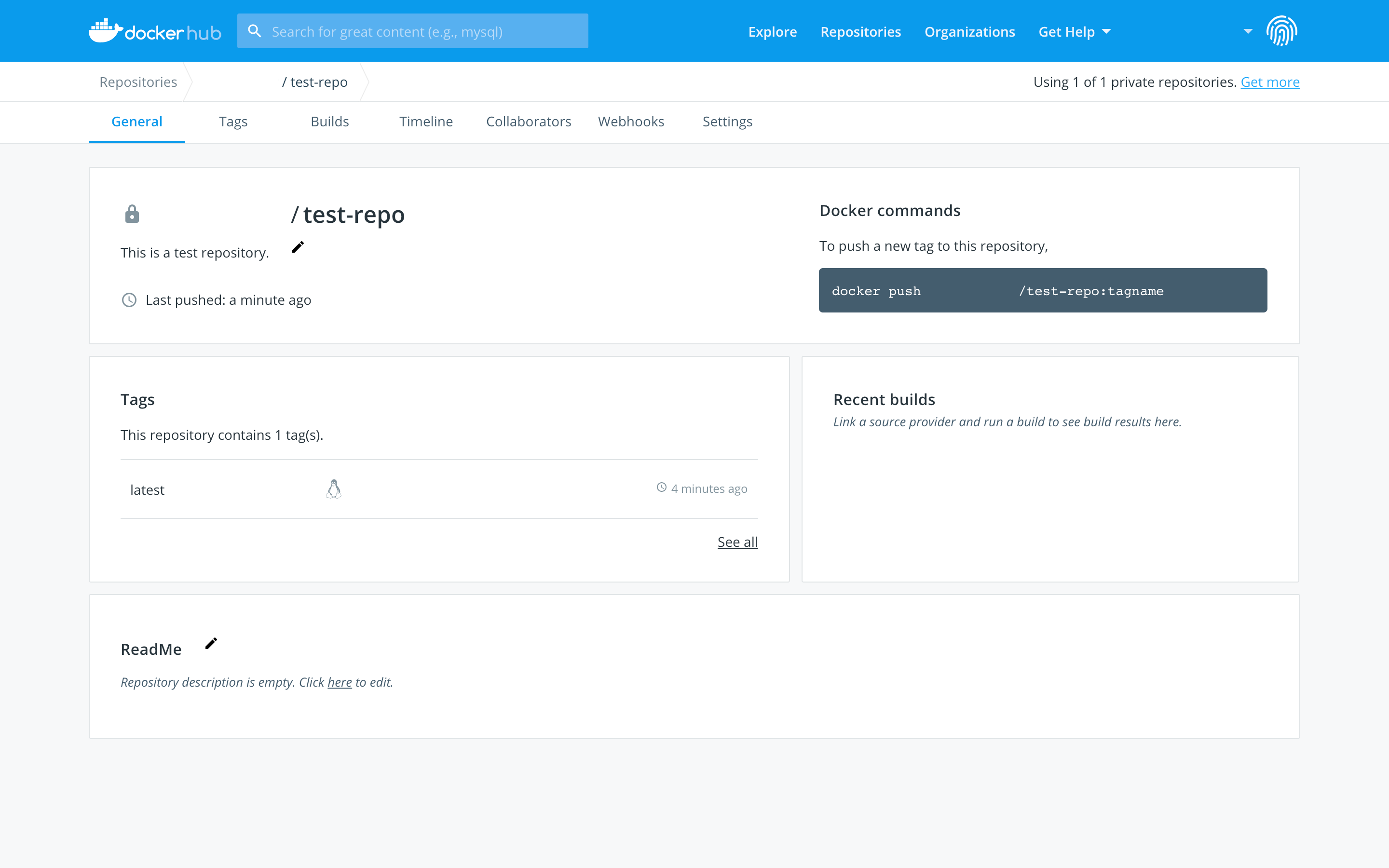Click the clock icon beside 4 minutes ago
1389x868 pixels.
click(x=661, y=488)
